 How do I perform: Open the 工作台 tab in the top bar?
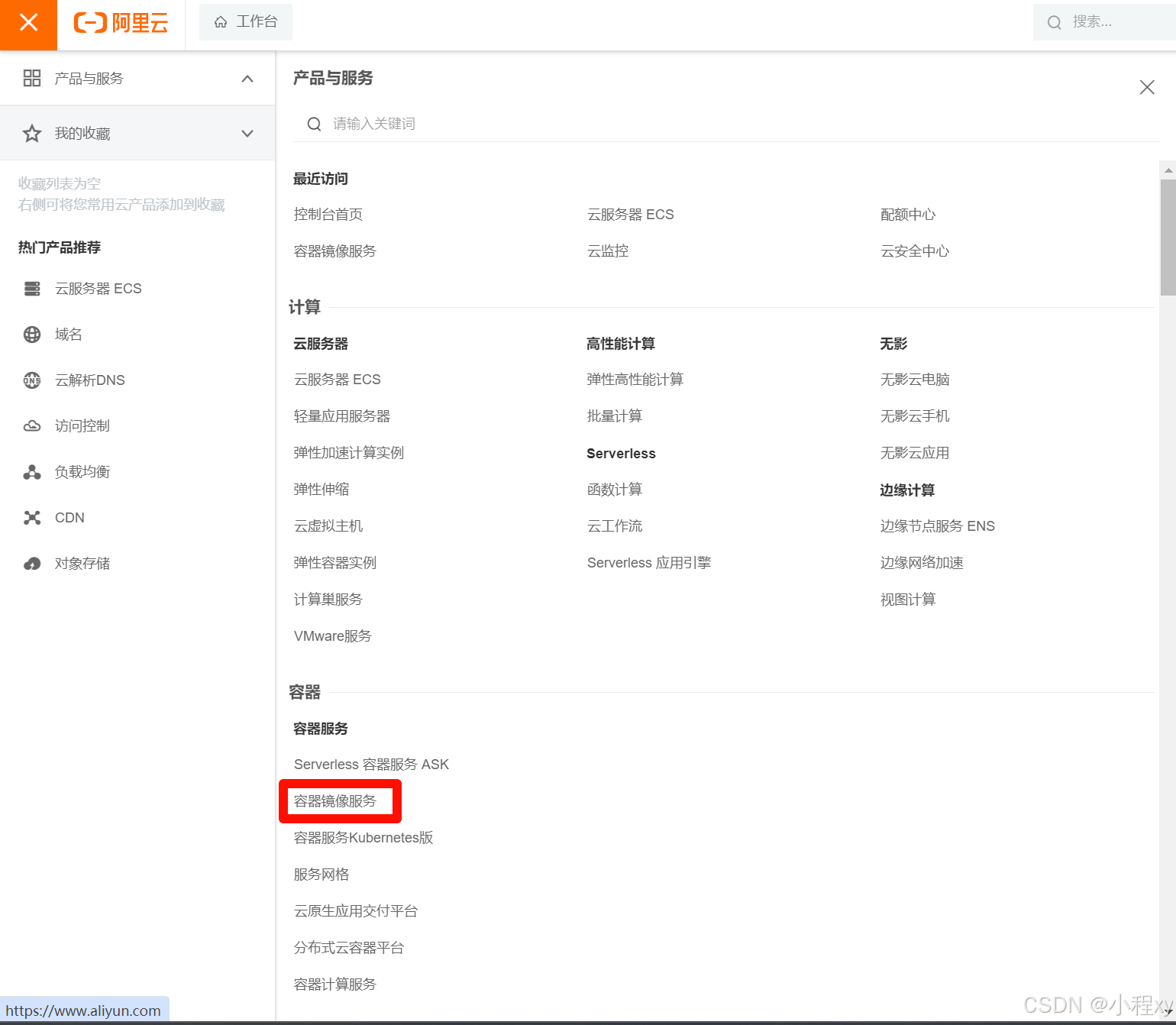click(x=246, y=22)
